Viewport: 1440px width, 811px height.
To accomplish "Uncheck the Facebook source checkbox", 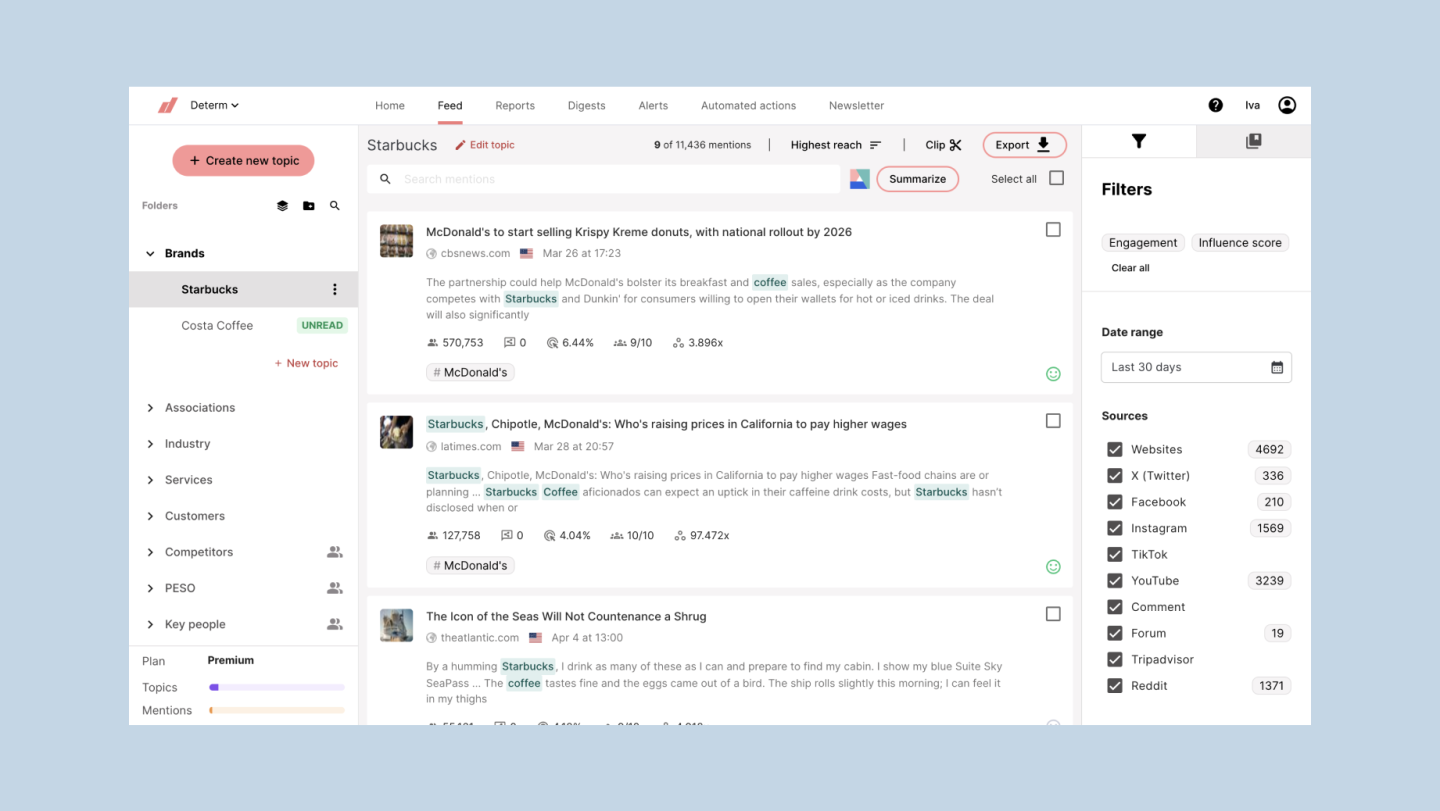I will tap(1115, 502).
